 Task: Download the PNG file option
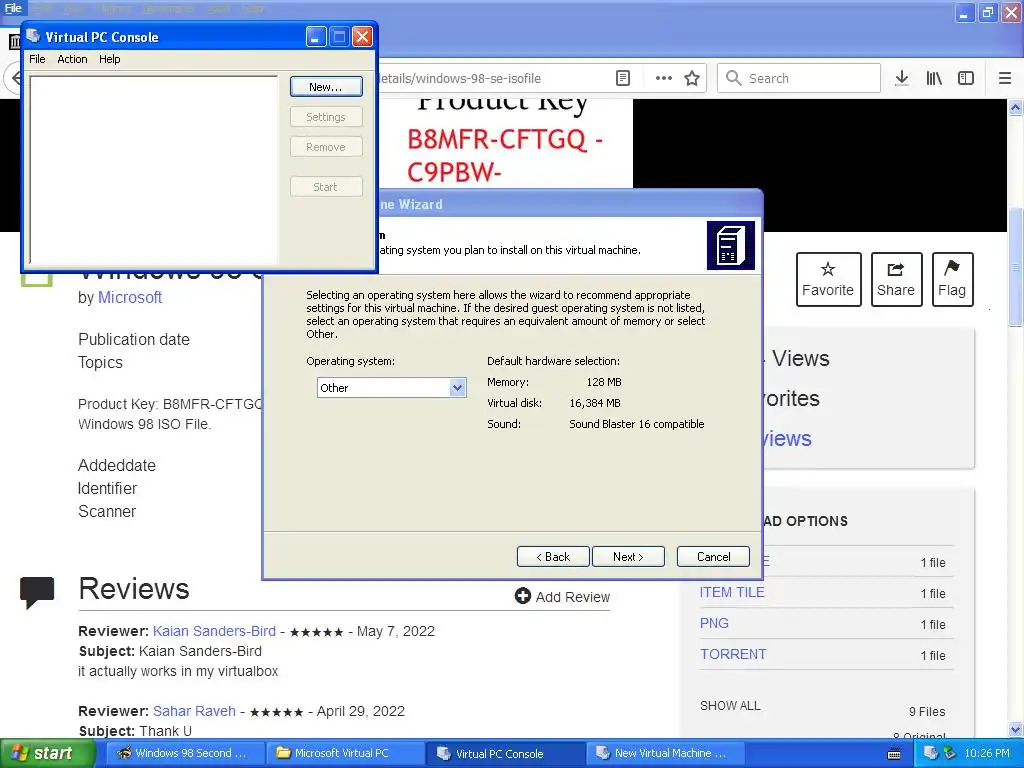714,623
